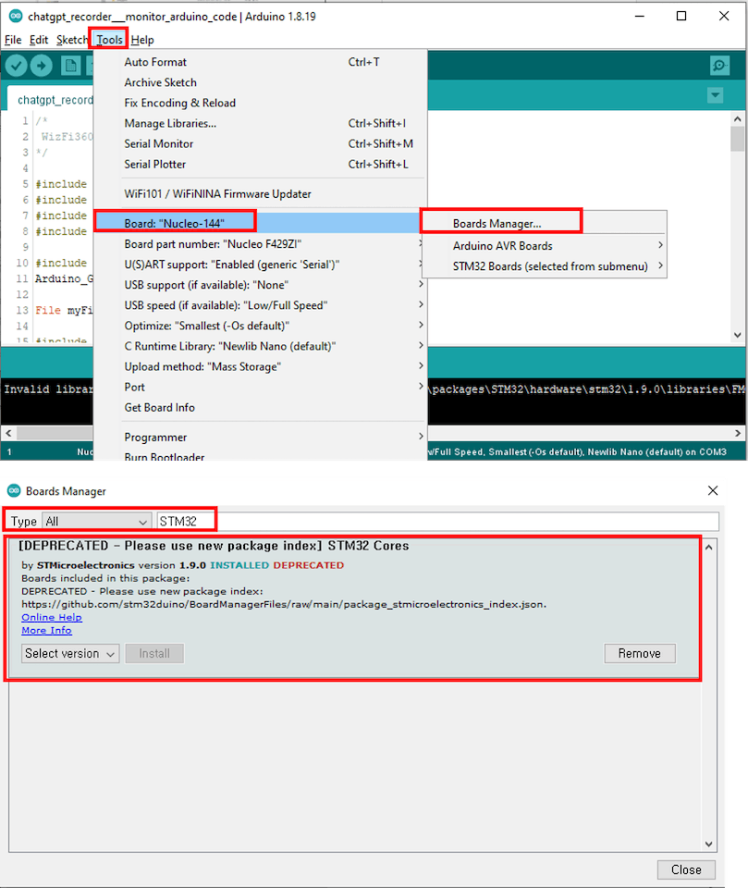Click the More Info link
Image resolution: width=748 pixels, height=888 pixels.
[x=46, y=630]
